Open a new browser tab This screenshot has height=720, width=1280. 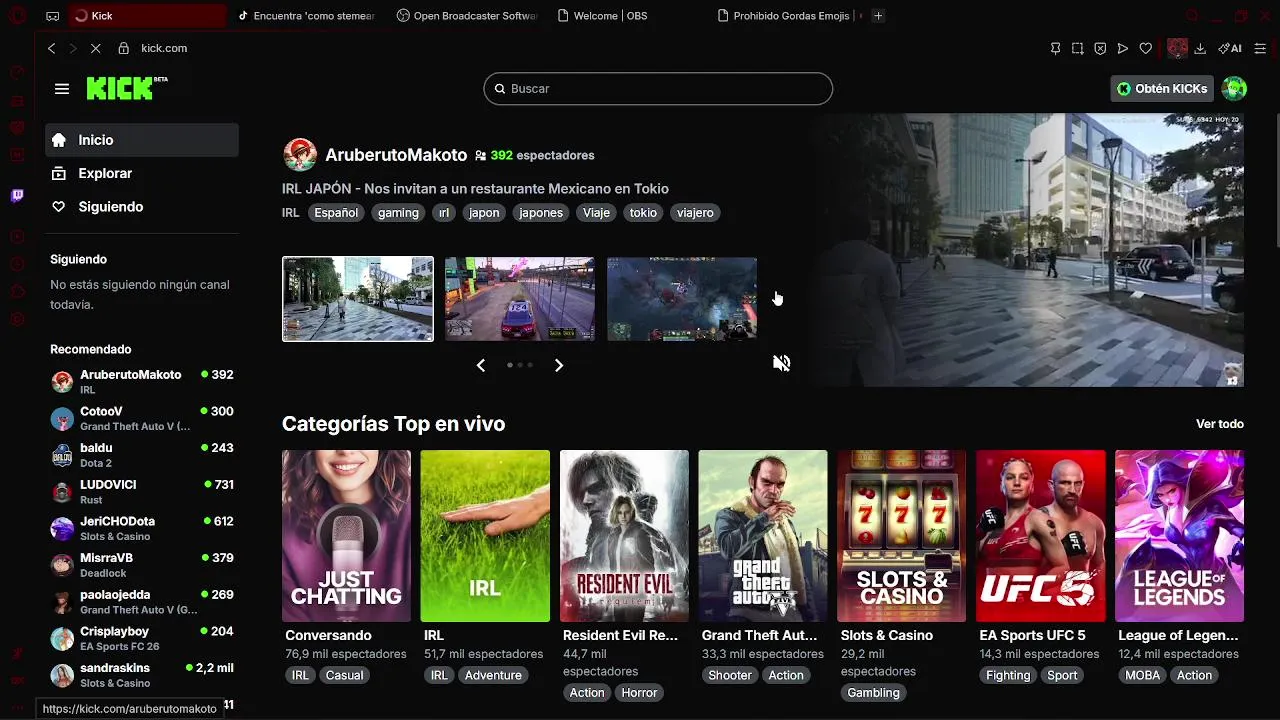click(878, 16)
